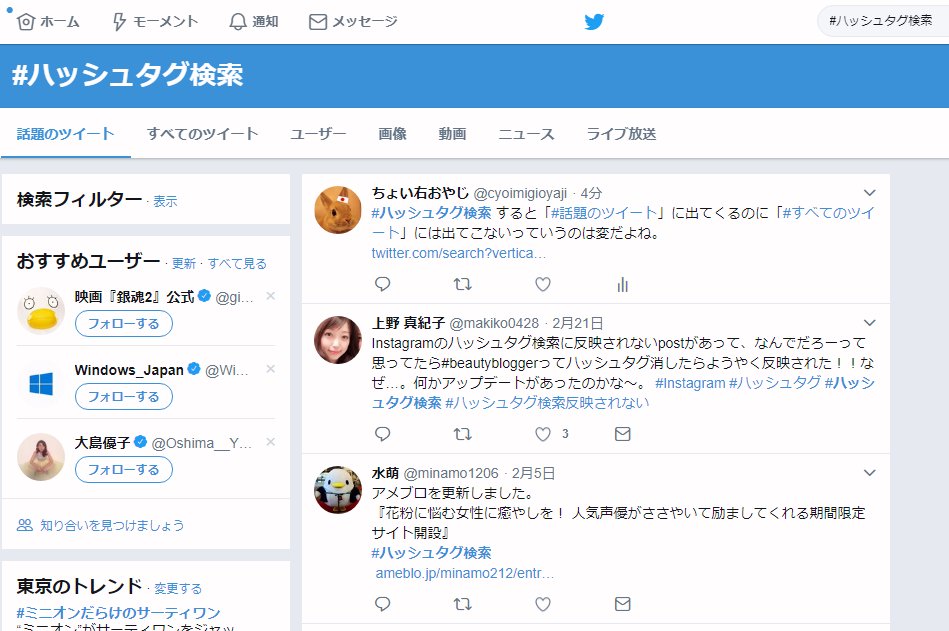The width and height of the screenshot is (949, 631).
Task: Switch to 動画 tab
Action: click(x=452, y=134)
